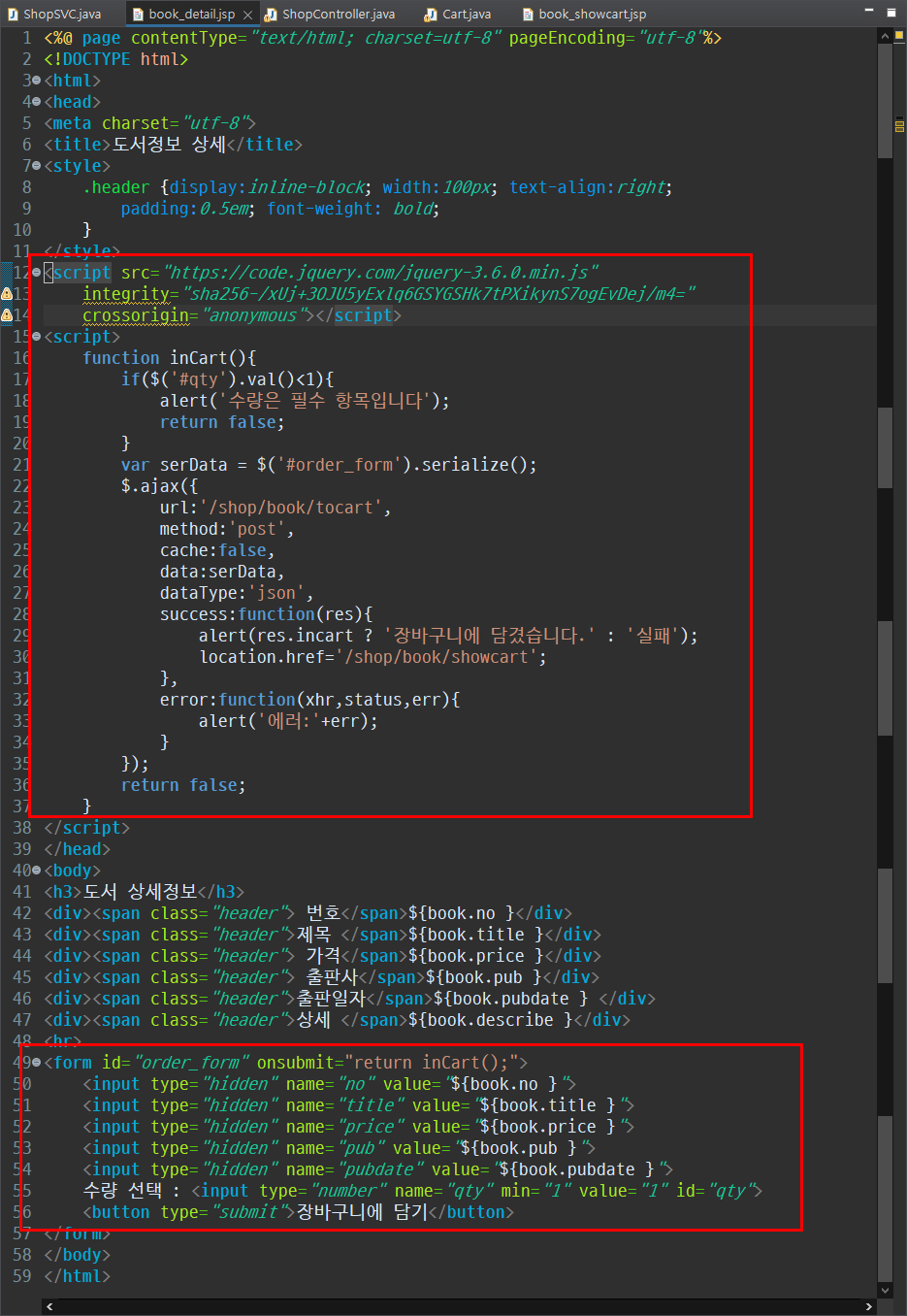Screen dimensions: 907x1316
Task: Click '${book.price }' on line 44
Action: (476, 956)
